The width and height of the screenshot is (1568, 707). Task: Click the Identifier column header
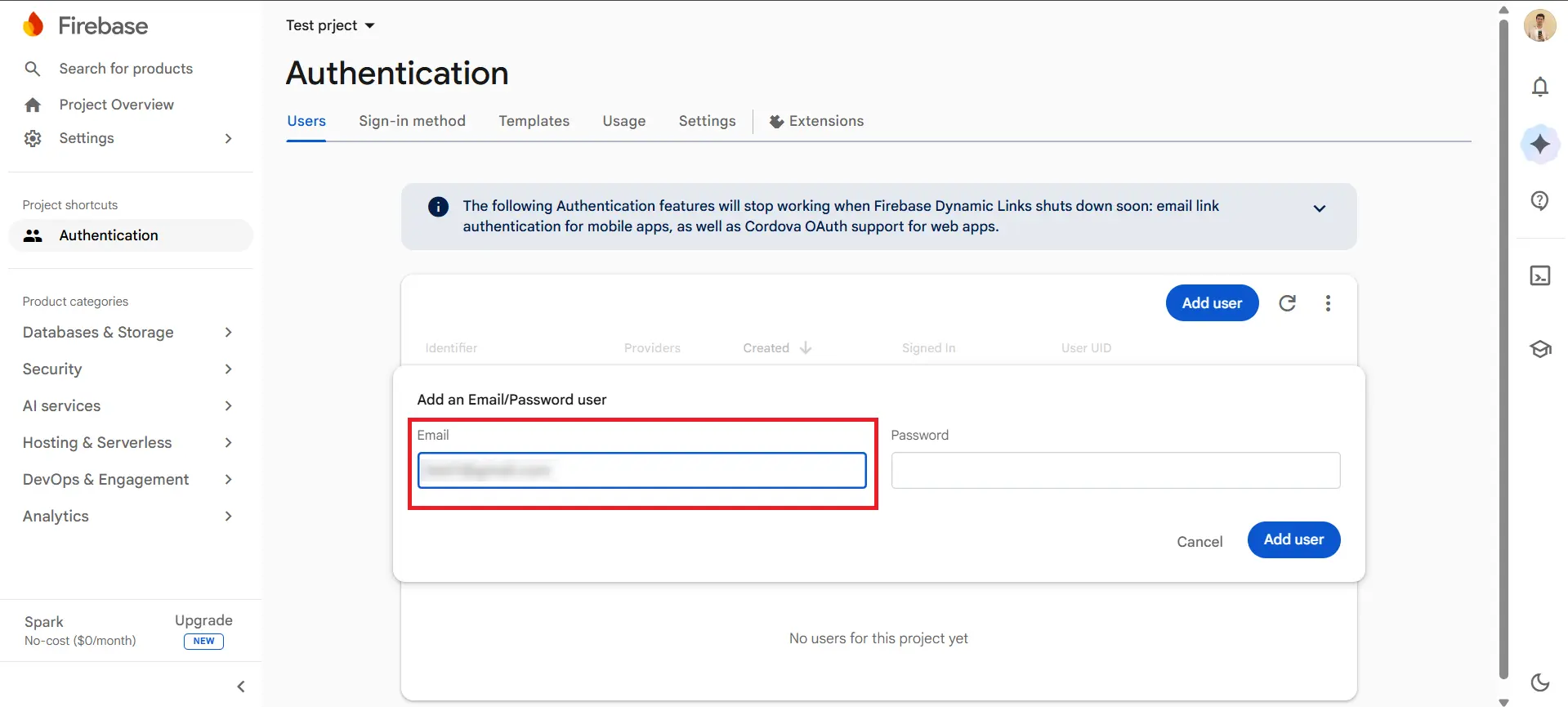coord(451,348)
